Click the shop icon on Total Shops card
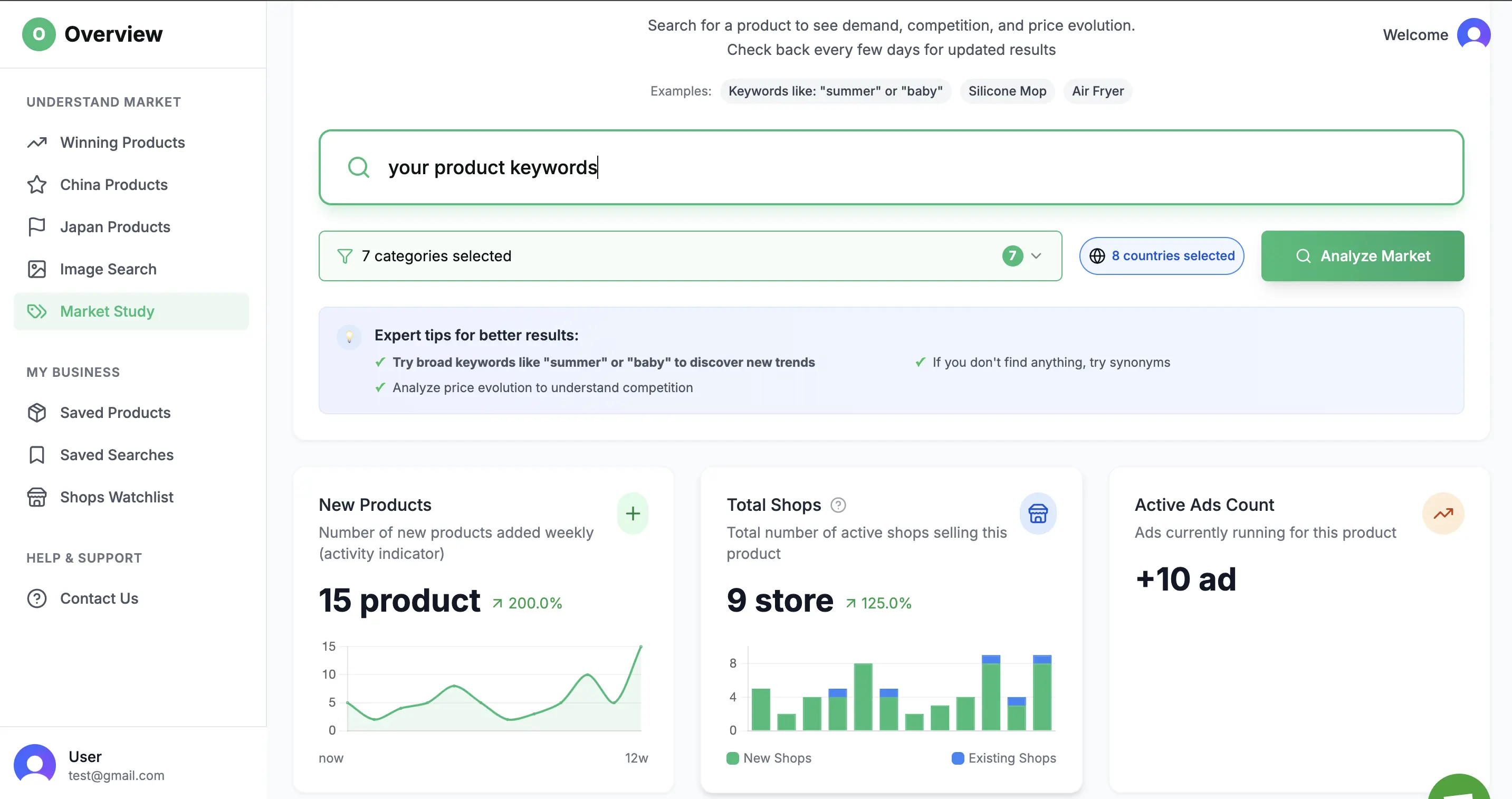Screen dimensions: 1512x799 (x=1037, y=513)
